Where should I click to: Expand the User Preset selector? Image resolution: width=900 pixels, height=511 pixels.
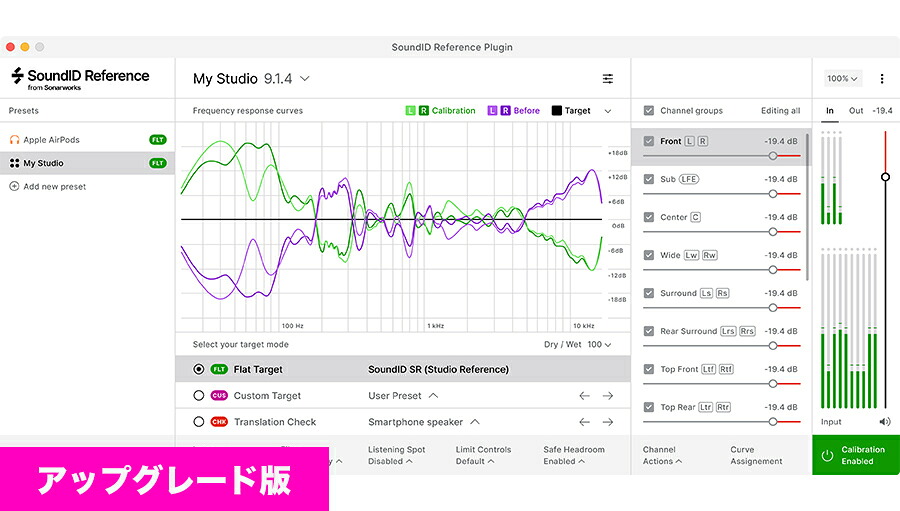pos(433,396)
